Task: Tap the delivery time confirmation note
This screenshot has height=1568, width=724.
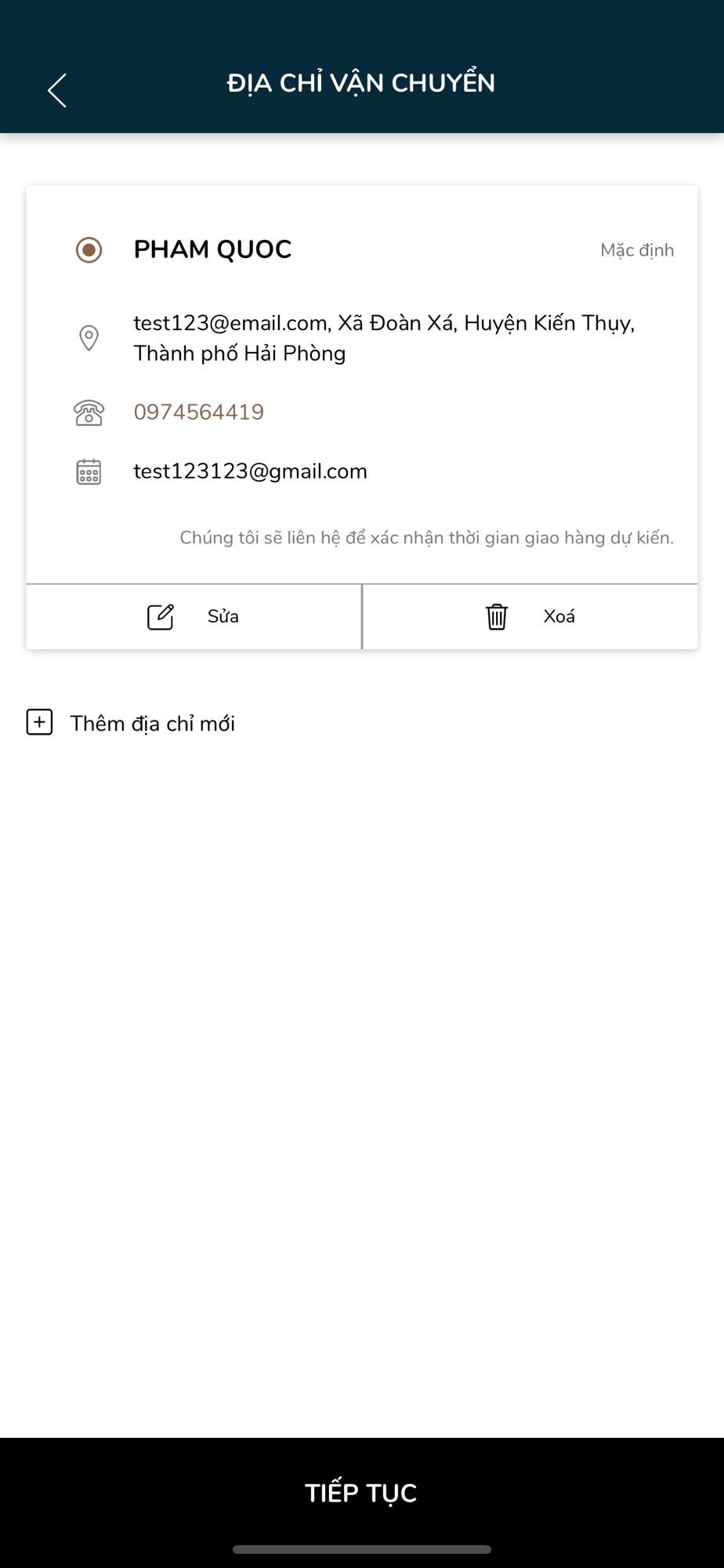Action: tap(427, 538)
